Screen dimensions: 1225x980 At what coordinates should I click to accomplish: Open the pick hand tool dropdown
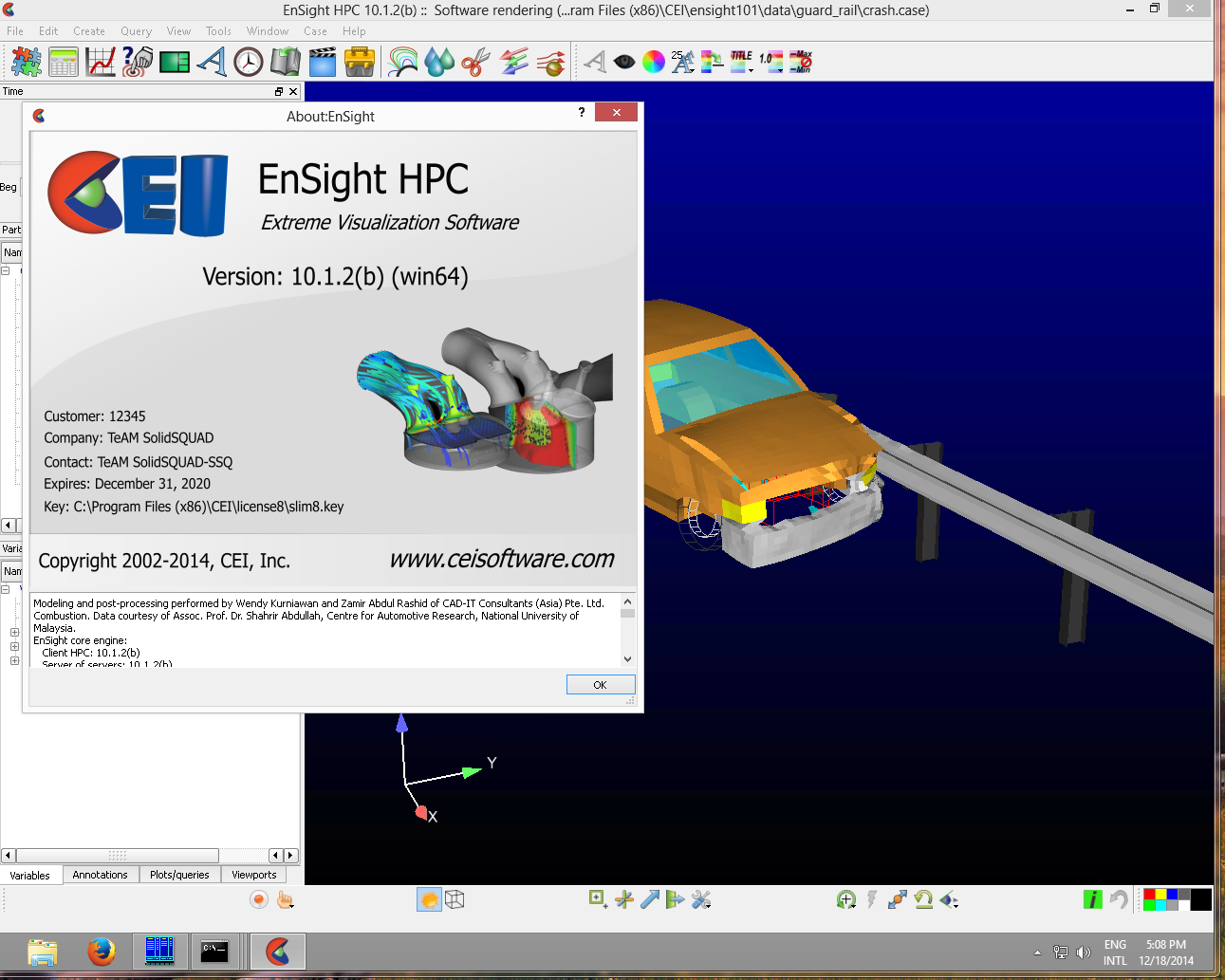tap(286, 899)
